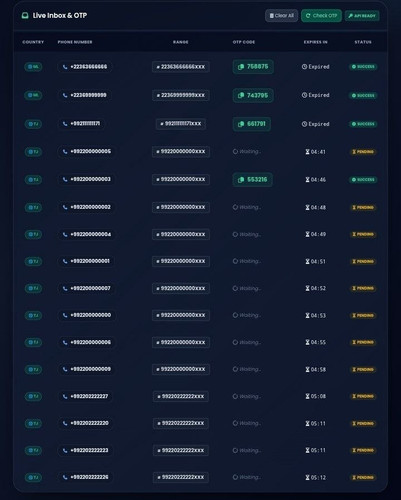Click the Check OTP button
The image size is (401, 500).
point(321,16)
